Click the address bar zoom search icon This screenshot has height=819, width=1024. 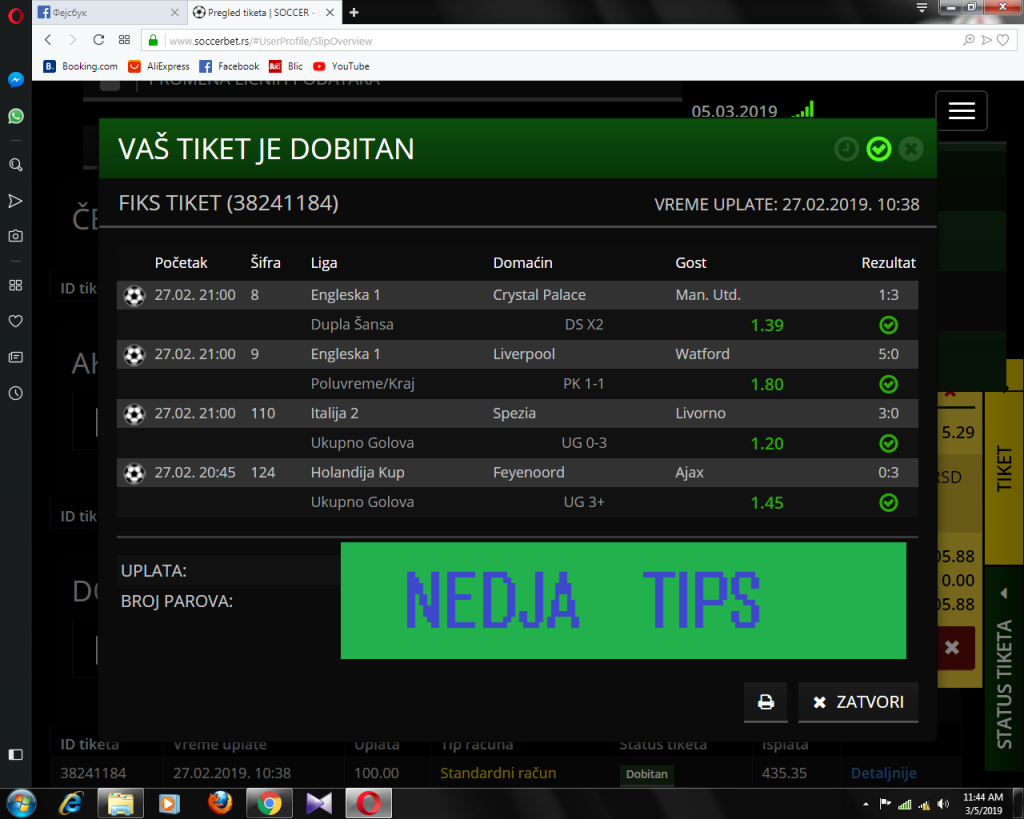[x=968, y=40]
